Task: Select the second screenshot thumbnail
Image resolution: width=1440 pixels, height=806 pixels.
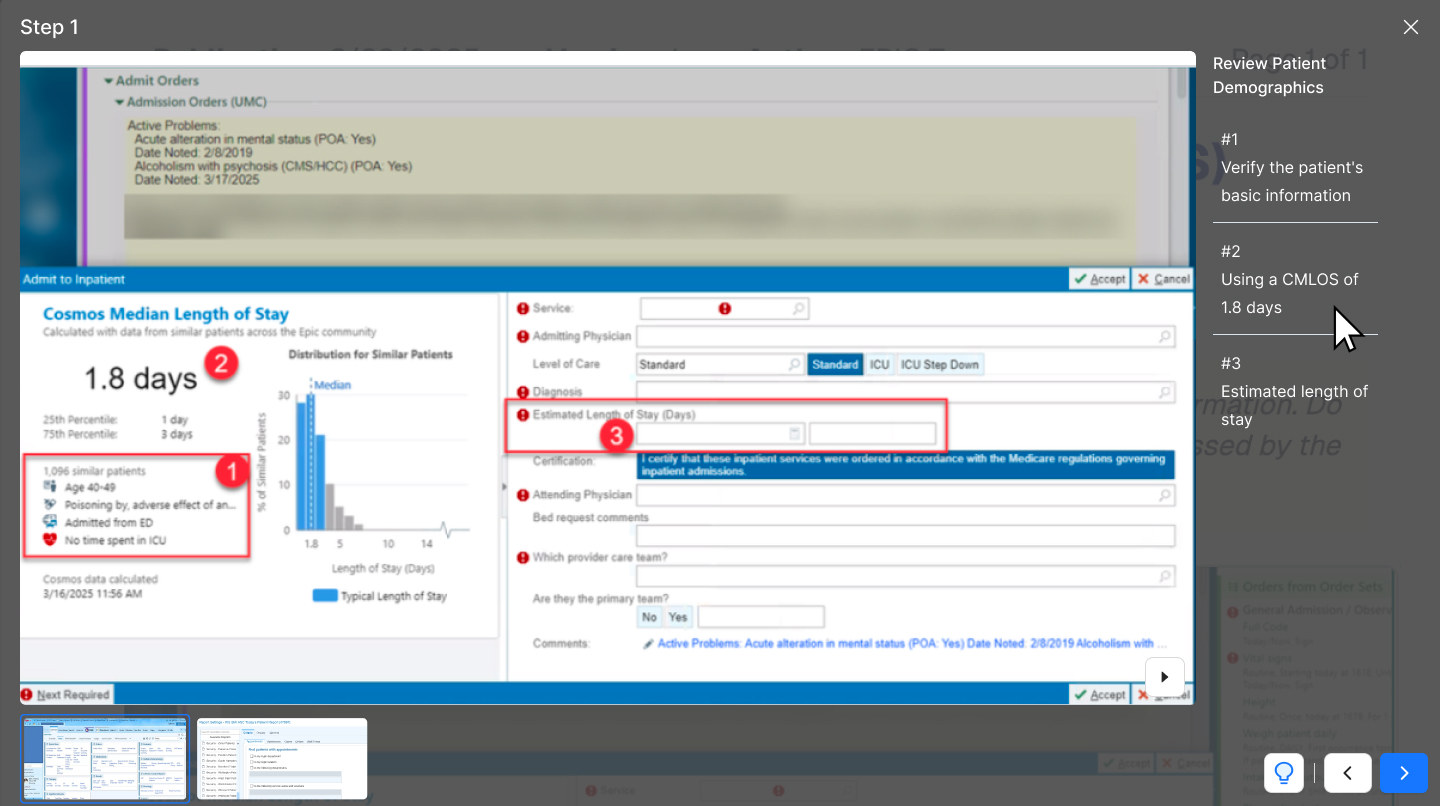Action: [x=283, y=758]
